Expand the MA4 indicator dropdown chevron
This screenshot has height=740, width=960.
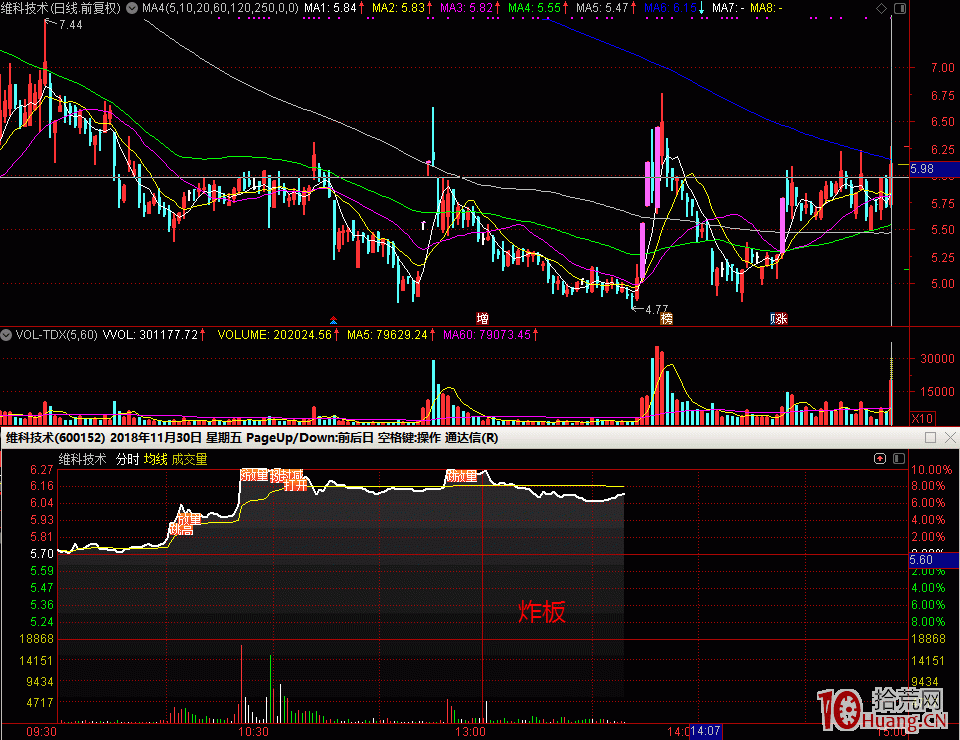point(133,8)
